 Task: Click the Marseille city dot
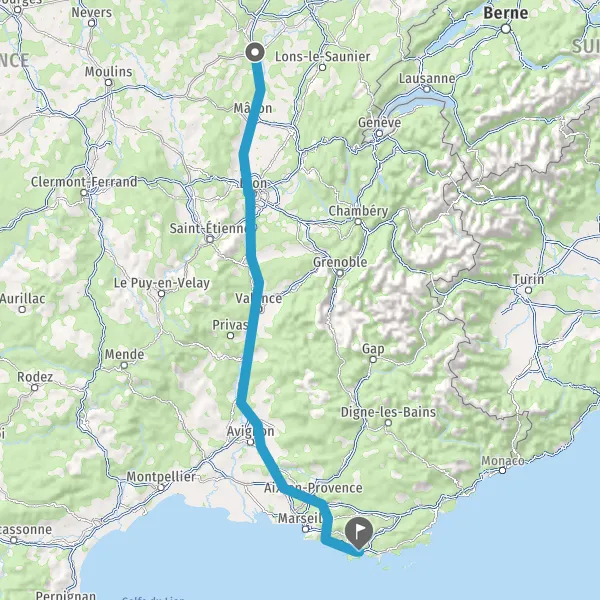pyautogui.click(x=305, y=529)
